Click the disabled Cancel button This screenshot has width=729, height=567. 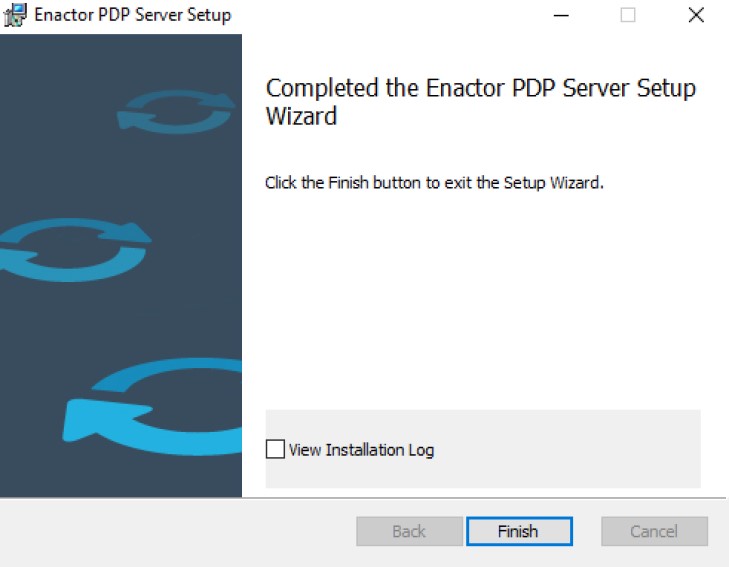654,531
